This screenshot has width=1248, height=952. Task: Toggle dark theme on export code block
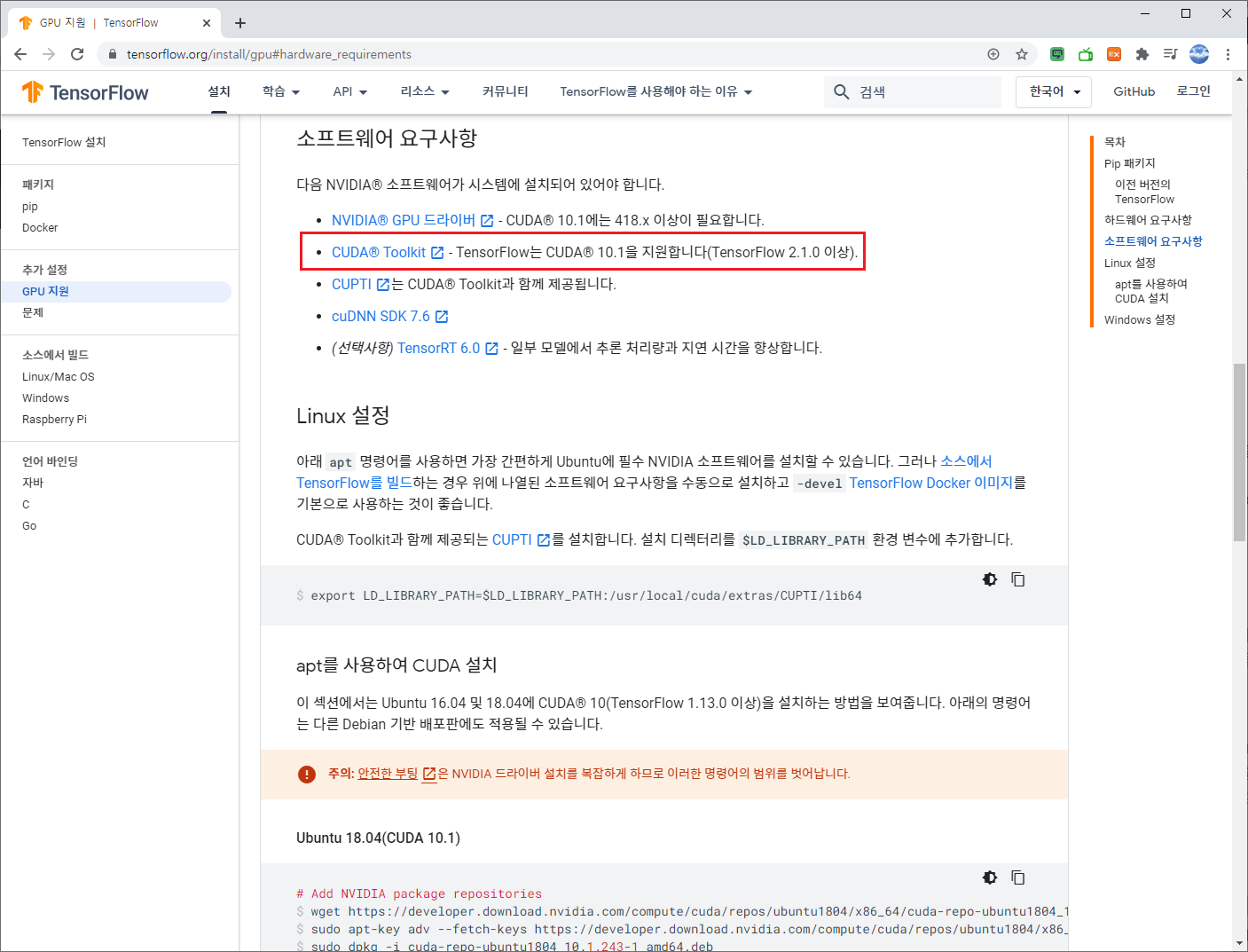pyautogui.click(x=990, y=579)
